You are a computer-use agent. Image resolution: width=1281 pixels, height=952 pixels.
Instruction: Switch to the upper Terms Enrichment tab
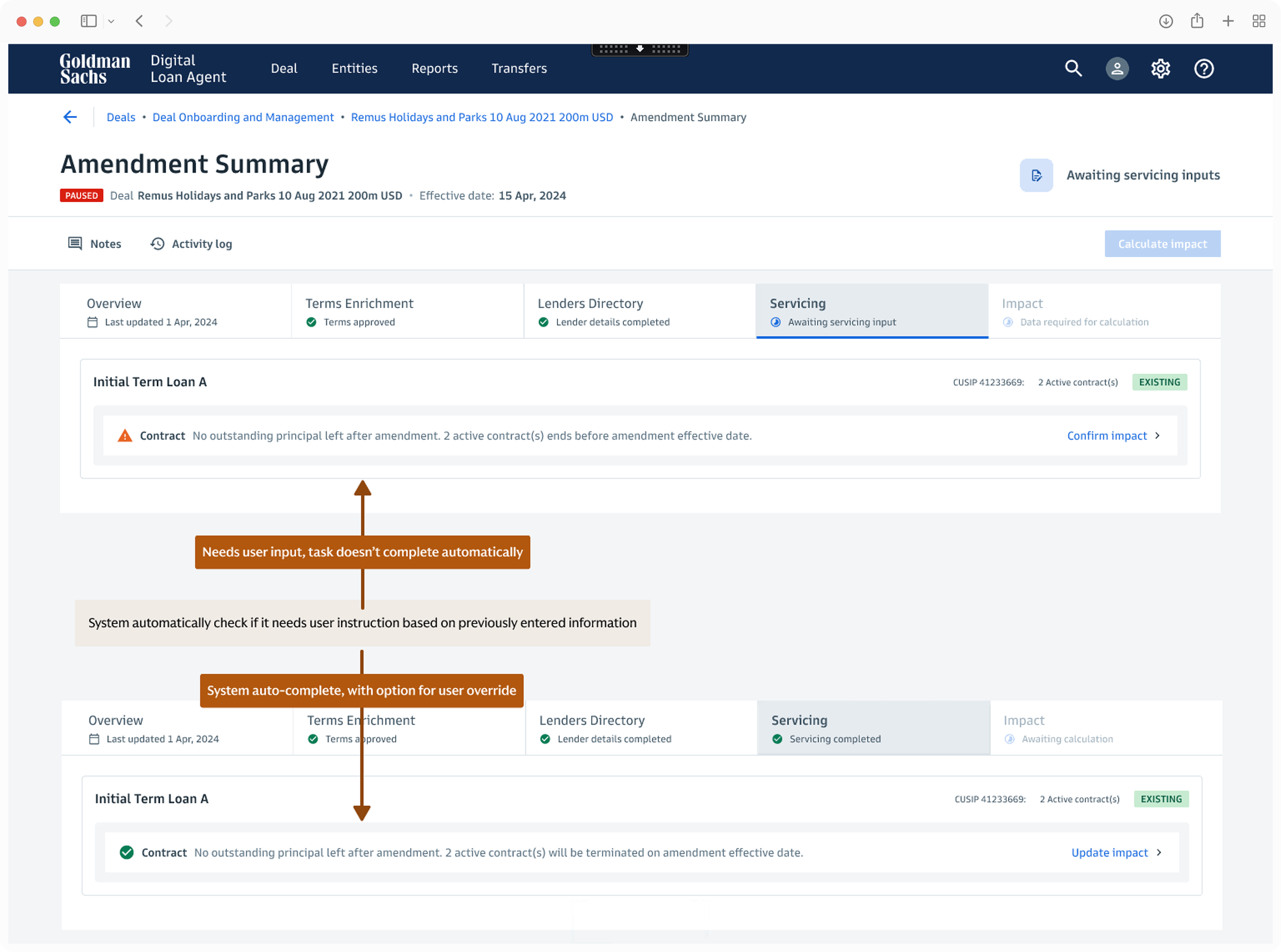click(x=408, y=311)
